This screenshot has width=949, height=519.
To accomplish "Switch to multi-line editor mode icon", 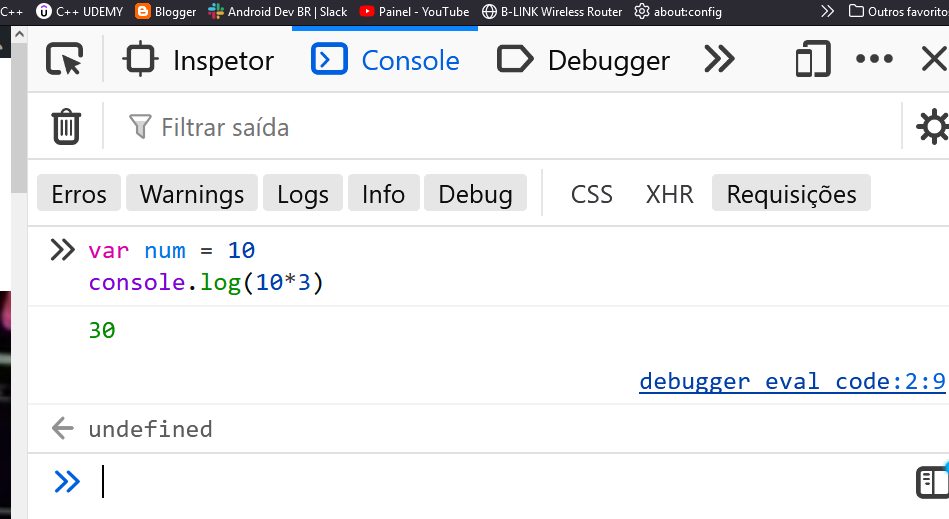I will (931, 482).
